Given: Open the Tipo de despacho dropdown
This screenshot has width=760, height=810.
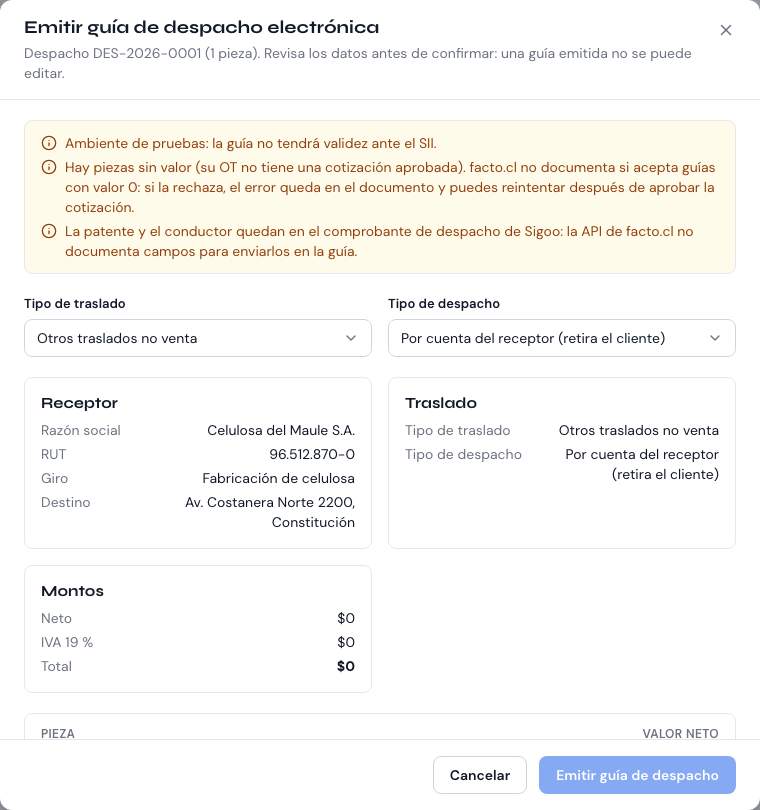Looking at the screenshot, I should (x=562, y=338).
